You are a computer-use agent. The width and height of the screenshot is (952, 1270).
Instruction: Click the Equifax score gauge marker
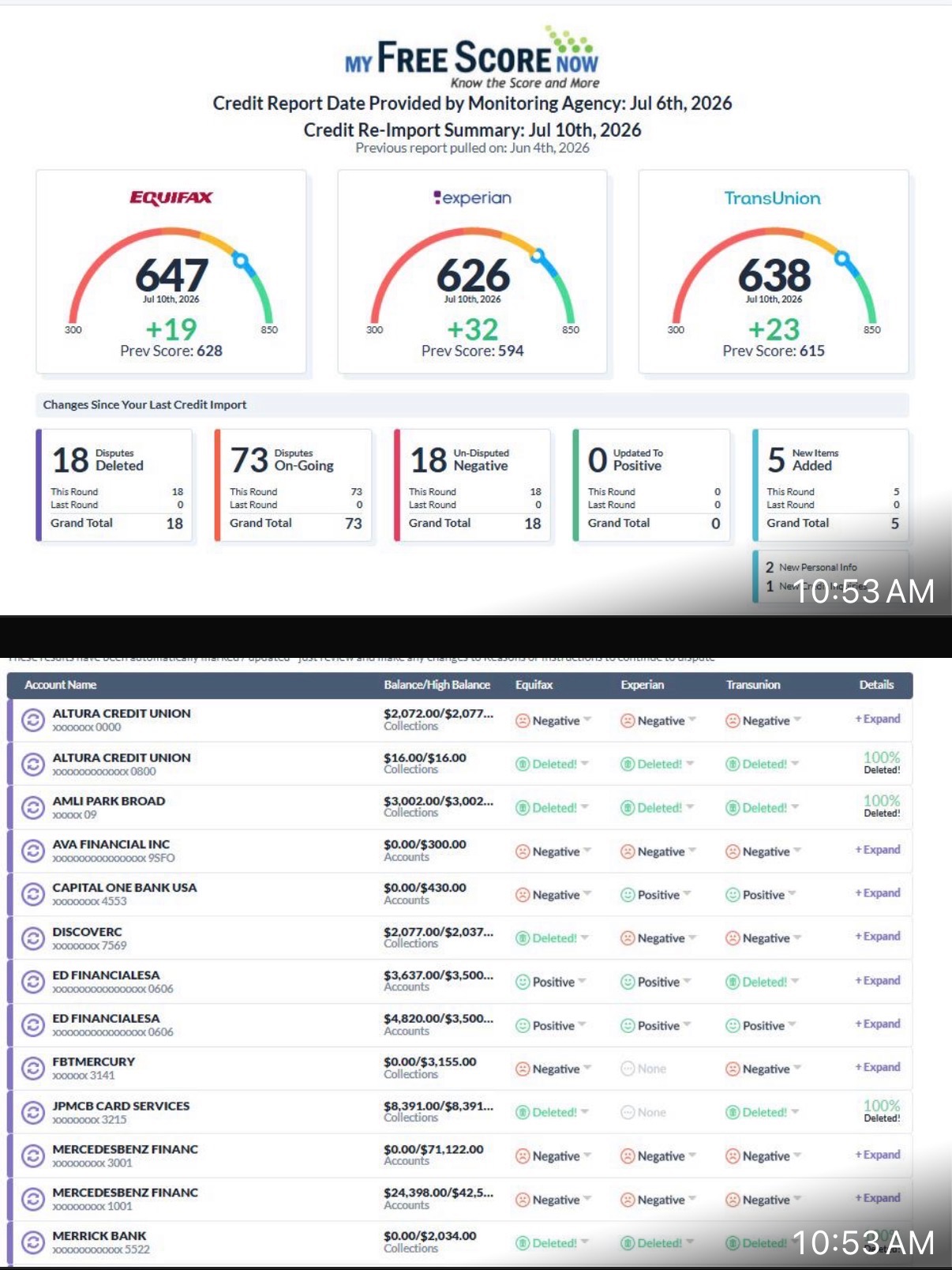point(241,260)
